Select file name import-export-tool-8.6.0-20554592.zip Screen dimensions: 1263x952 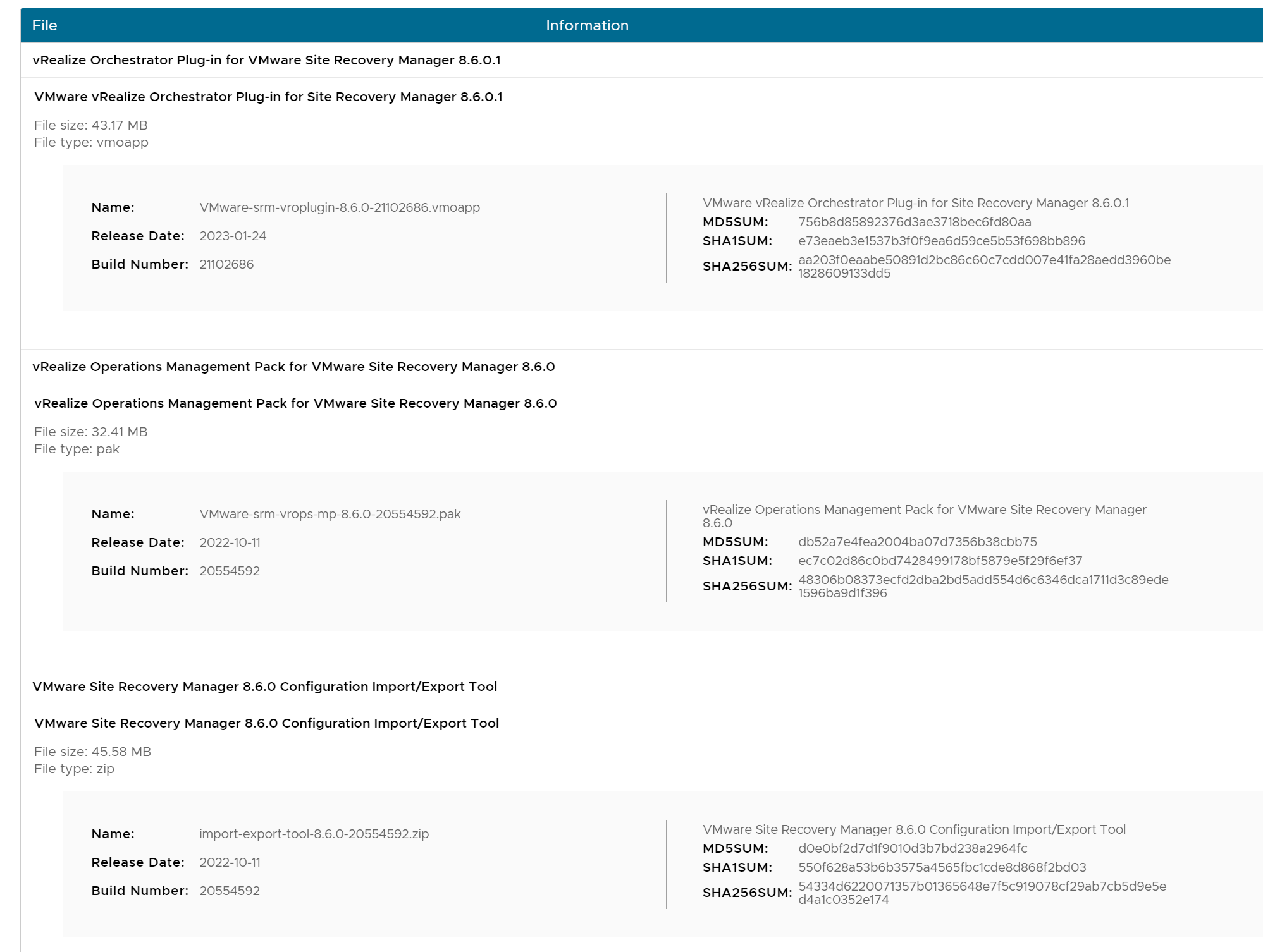click(314, 834)
